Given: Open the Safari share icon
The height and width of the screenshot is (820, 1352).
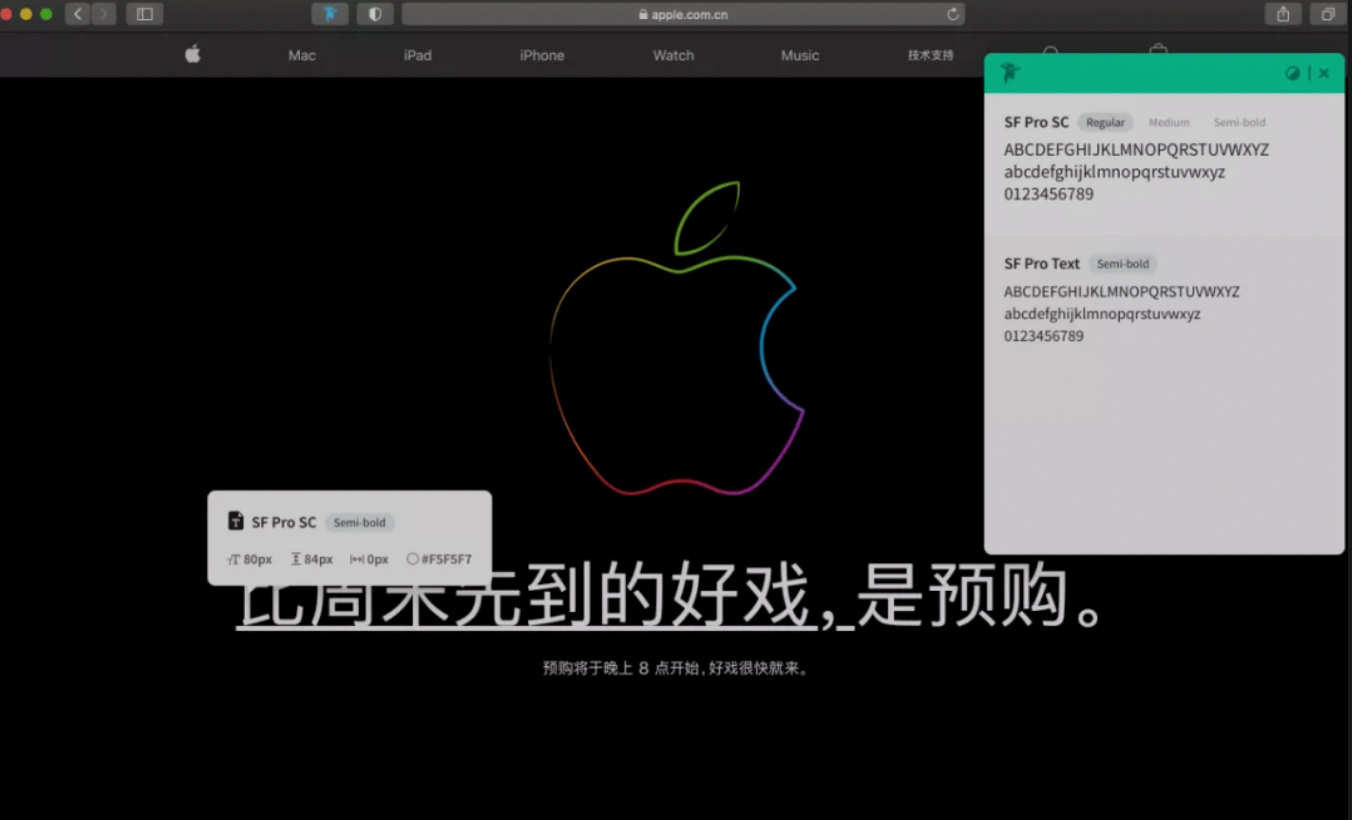Looking at the screenshot, I should tap(1283, 14).
